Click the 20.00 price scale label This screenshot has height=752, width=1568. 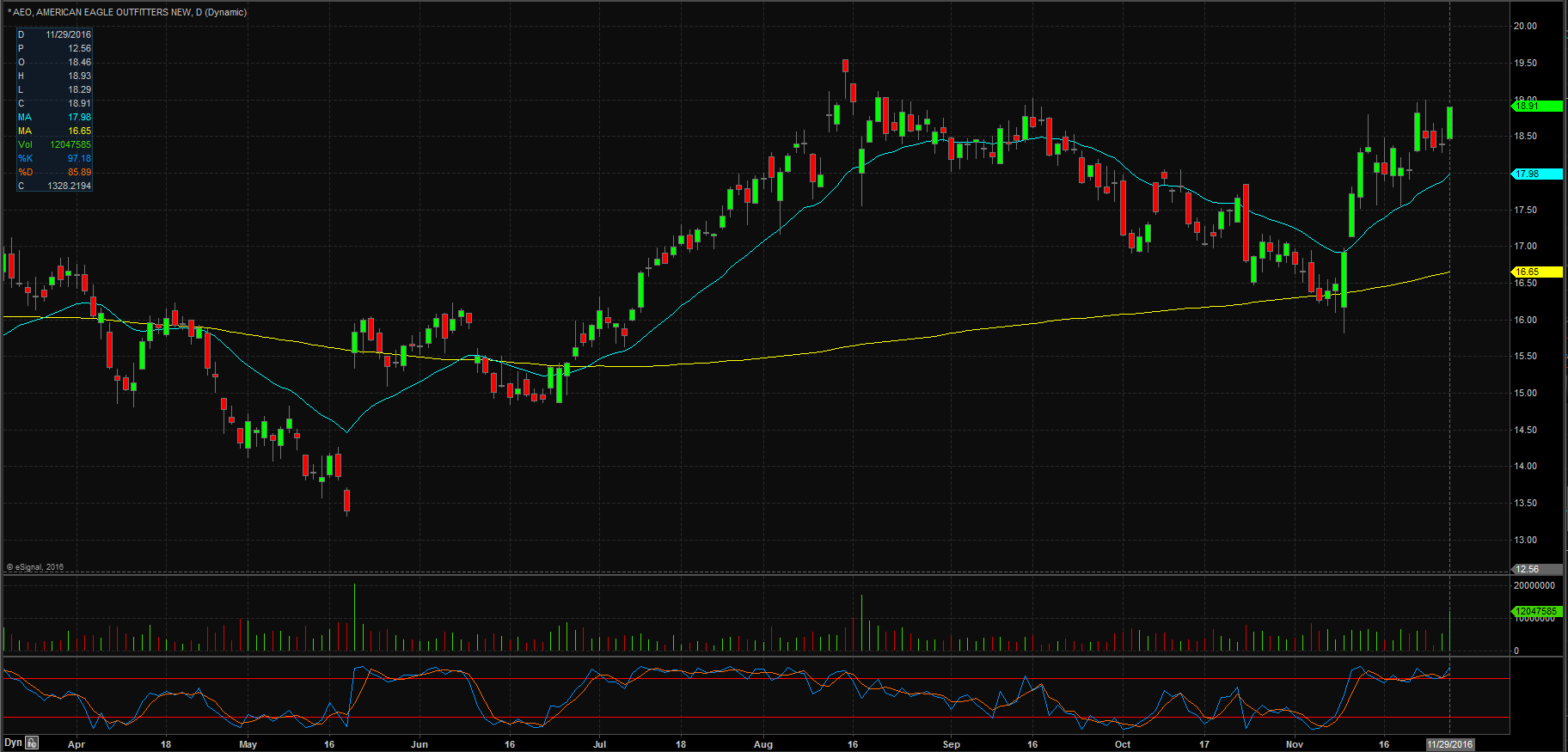click(x=1525, y=26)
